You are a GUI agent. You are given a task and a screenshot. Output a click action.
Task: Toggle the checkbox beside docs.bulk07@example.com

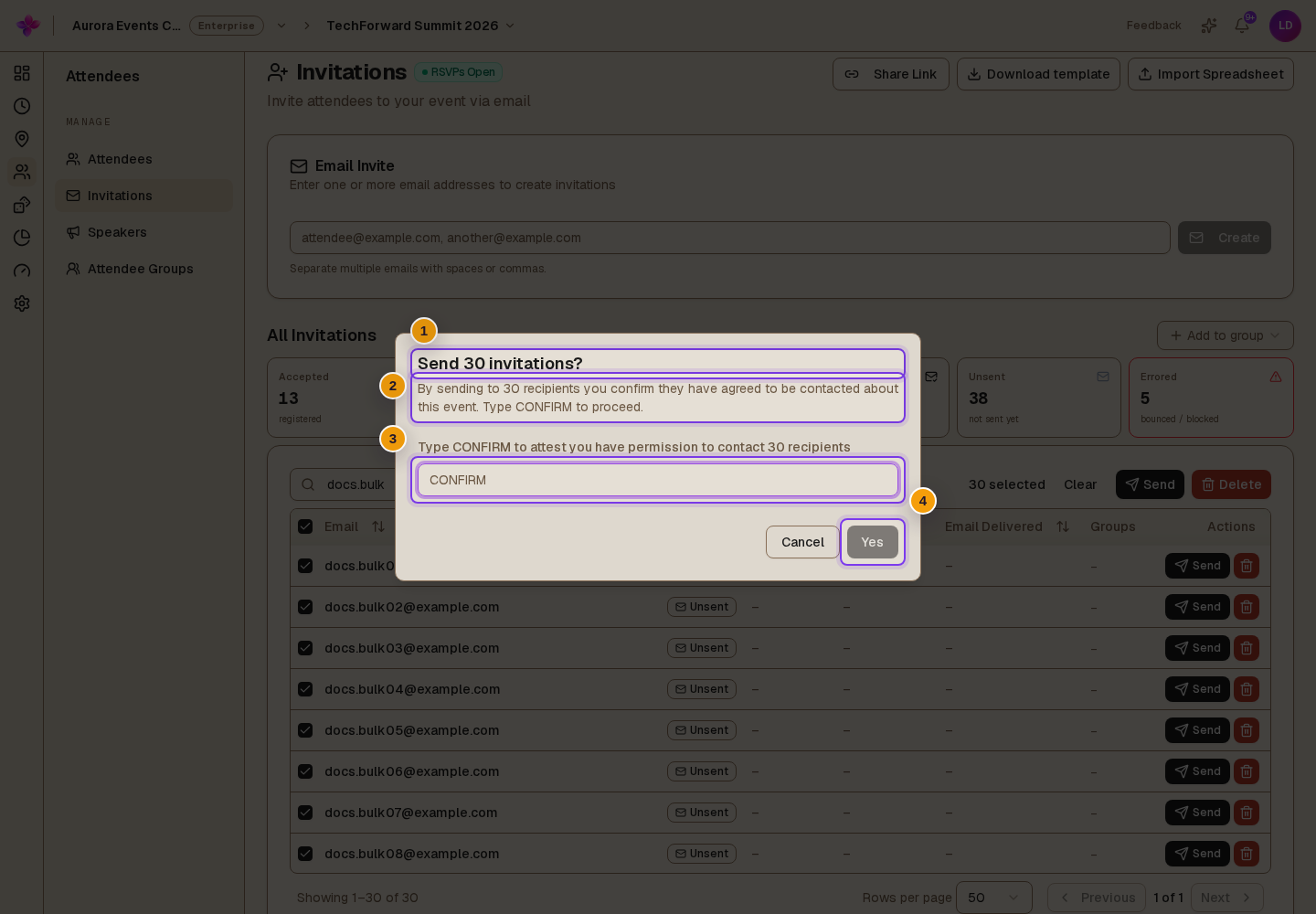[x=305, y=813]
